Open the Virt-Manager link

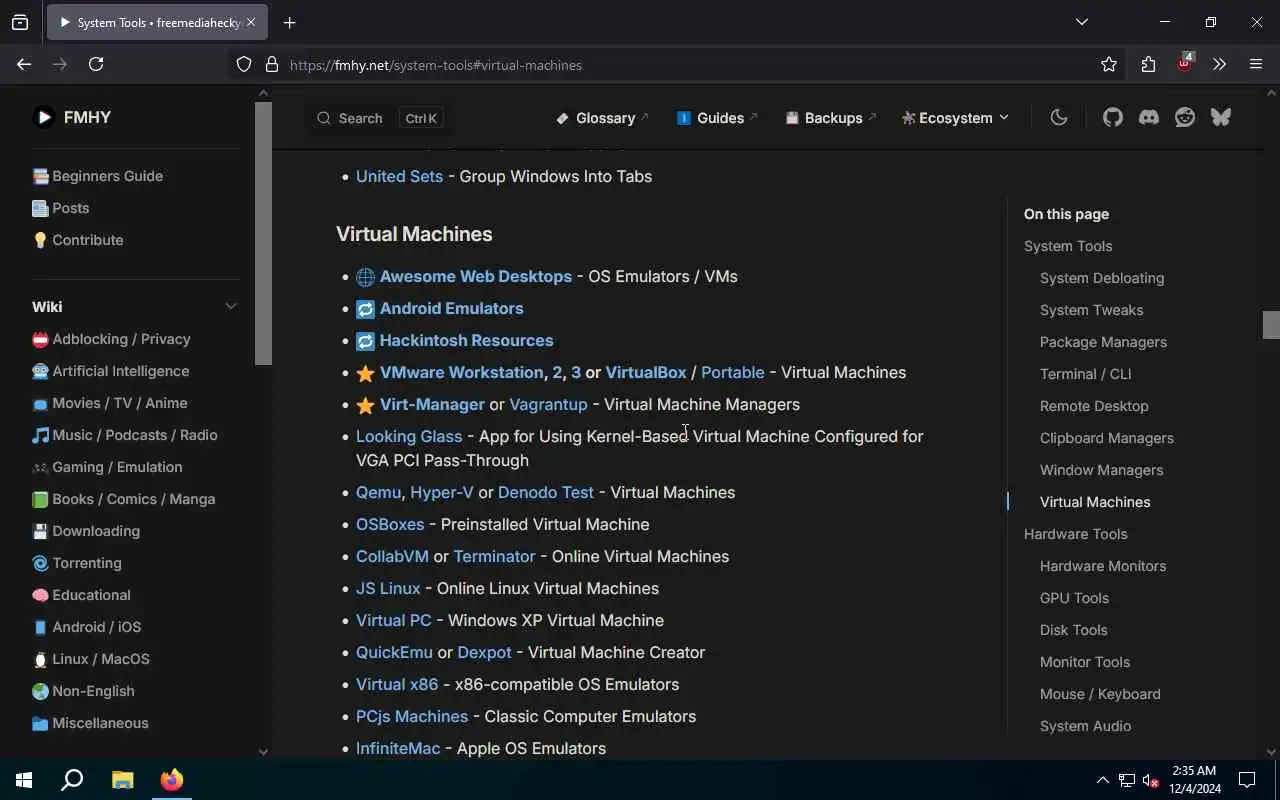click(x=432, y=404)
